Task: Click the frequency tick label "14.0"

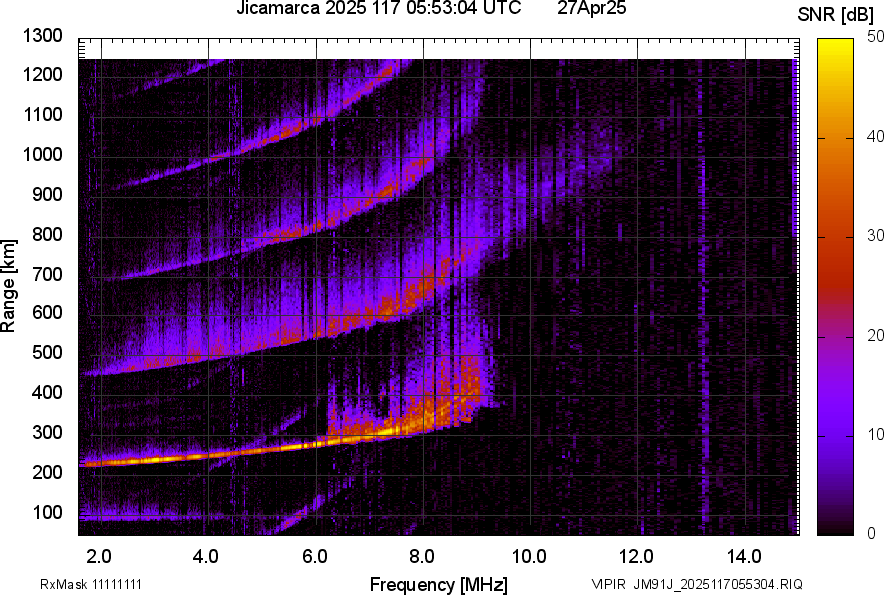Action: [x=744, y=557]
